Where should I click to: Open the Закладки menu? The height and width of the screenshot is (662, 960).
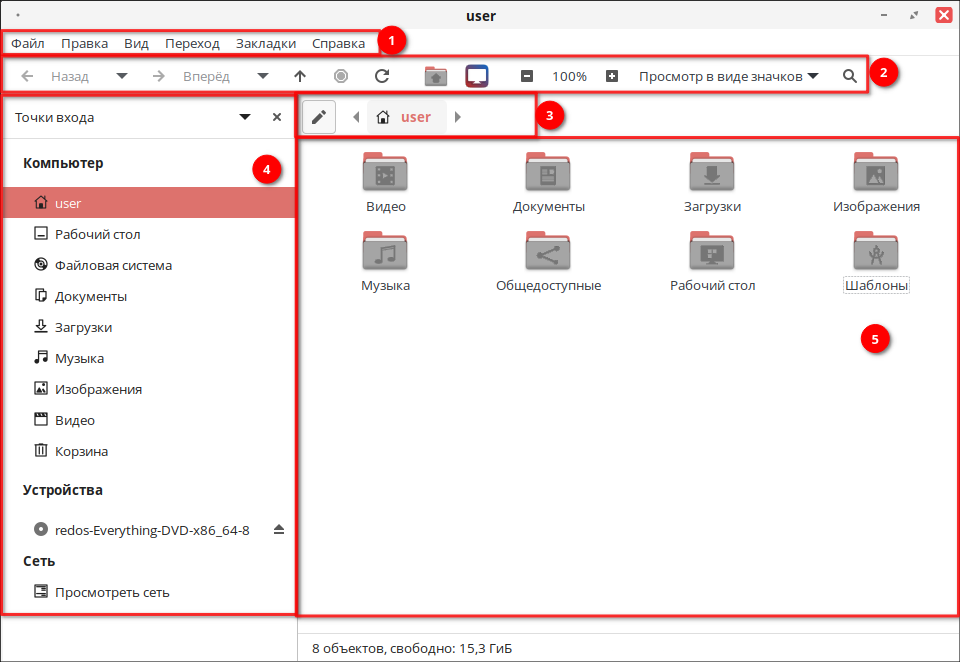[266, 43]
